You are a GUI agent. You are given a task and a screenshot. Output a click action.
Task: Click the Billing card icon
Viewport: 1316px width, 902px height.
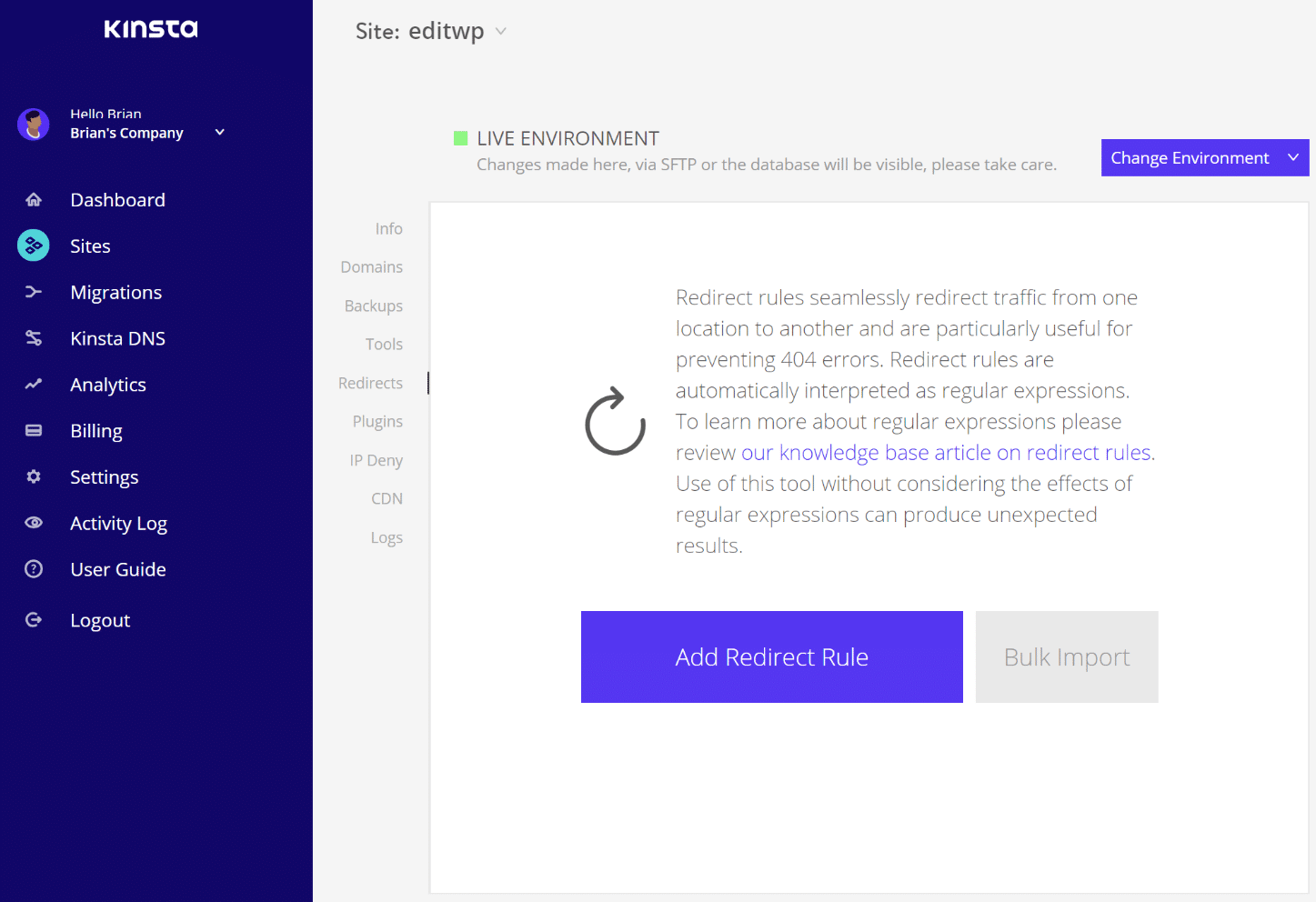(34, 431)
